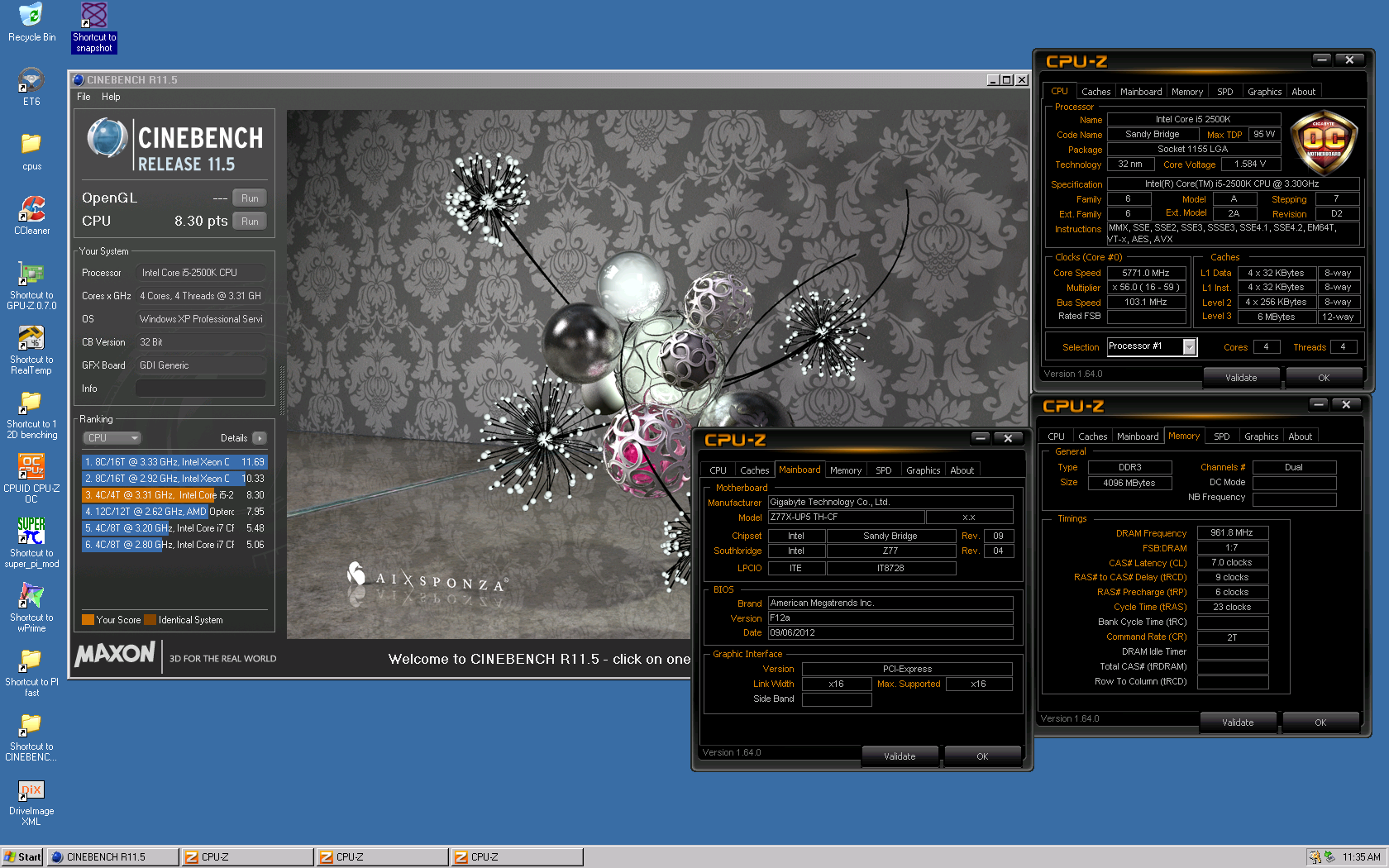Screen dimensions: 1389x868
Task: Select ranking row 2 Intel Xeon 10.33
Action: pyautogui.click(x=174, y=479)
